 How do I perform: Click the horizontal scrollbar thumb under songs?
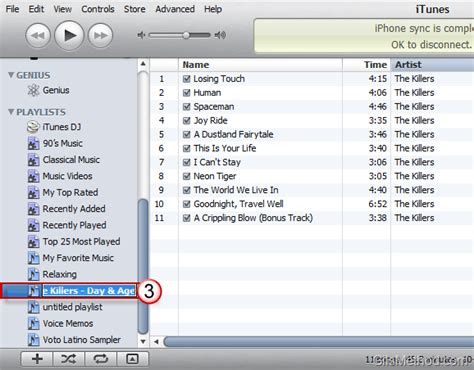(x=319, y=341)
